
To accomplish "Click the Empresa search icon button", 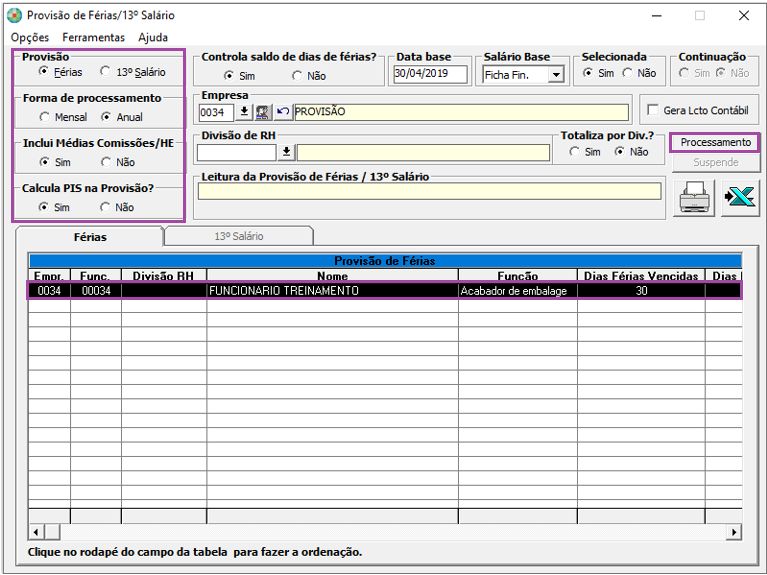I will click(263, 112).
